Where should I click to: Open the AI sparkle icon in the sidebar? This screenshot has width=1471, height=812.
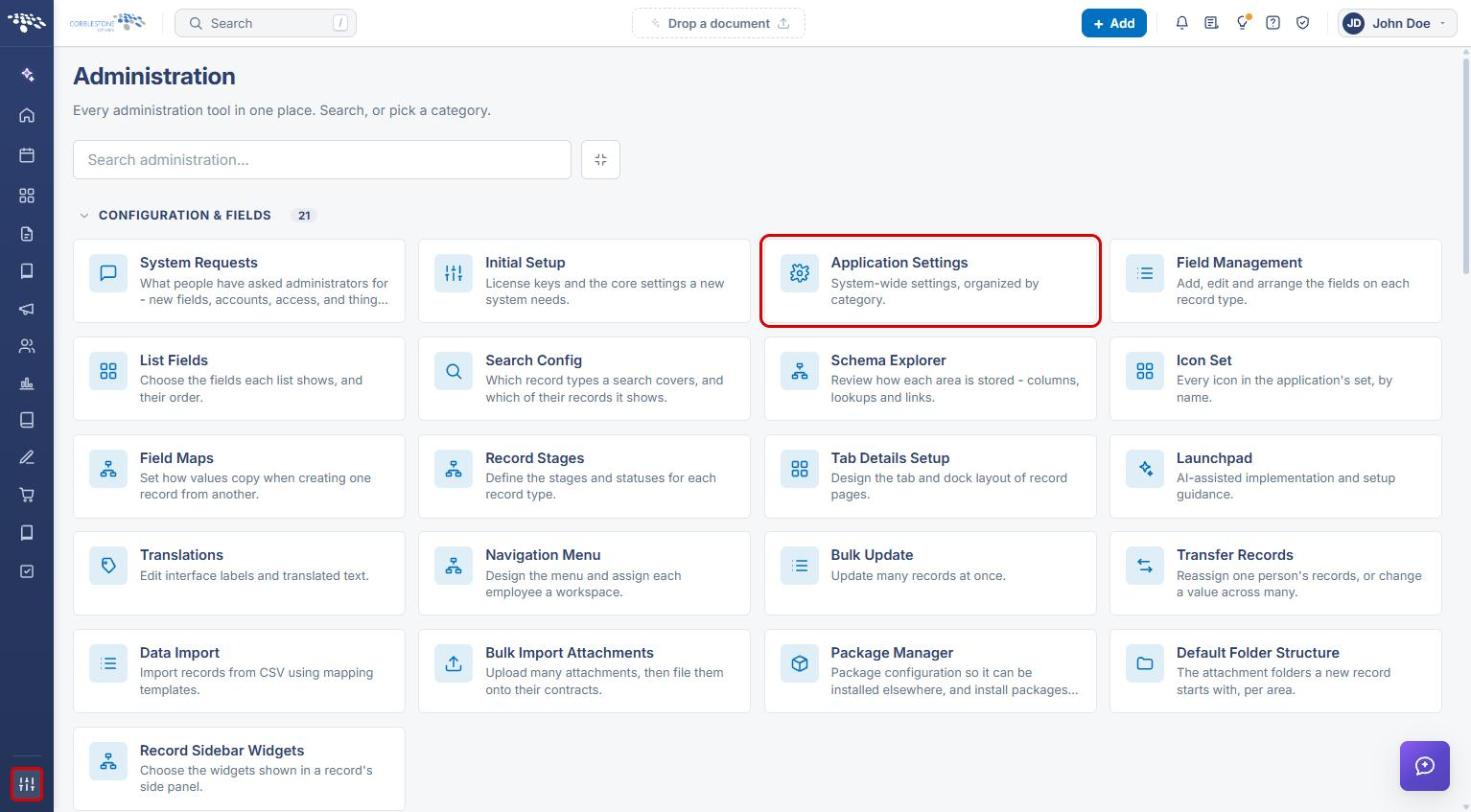(27, 75)
